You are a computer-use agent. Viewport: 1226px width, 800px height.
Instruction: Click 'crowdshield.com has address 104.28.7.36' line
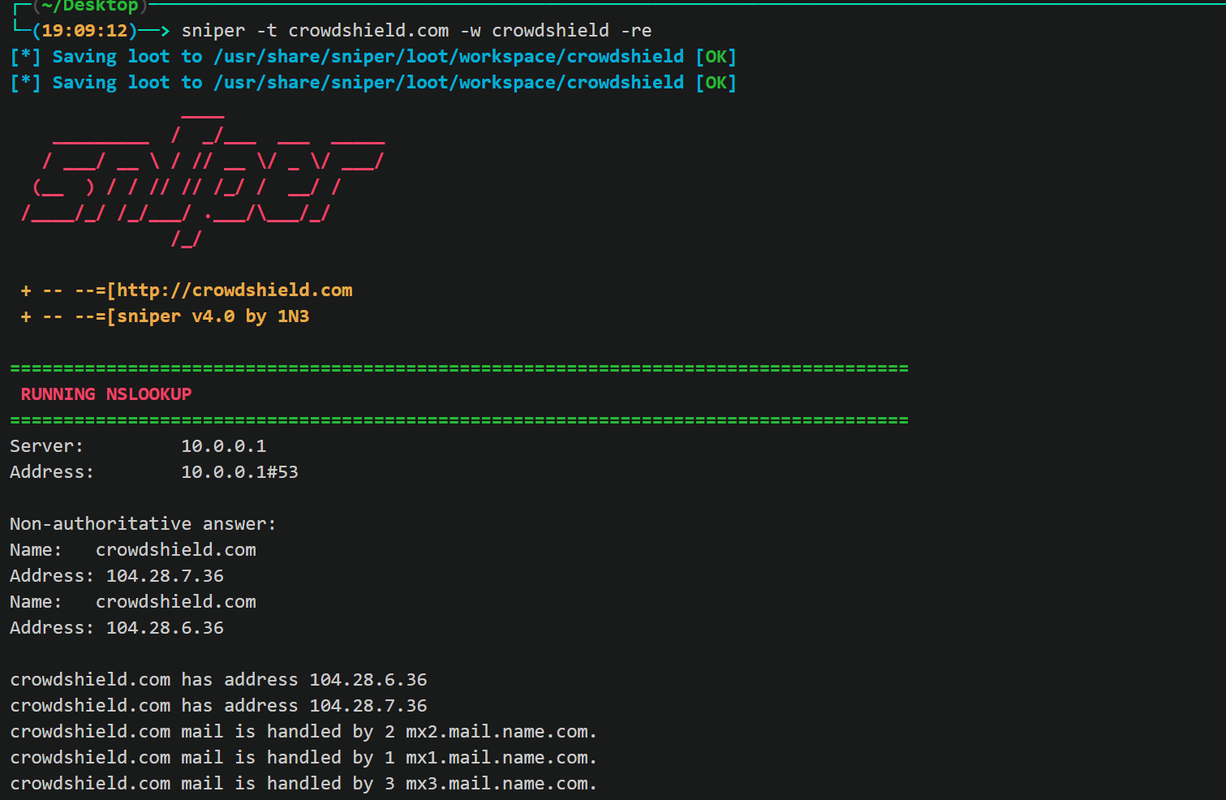(x=219, y=706)
